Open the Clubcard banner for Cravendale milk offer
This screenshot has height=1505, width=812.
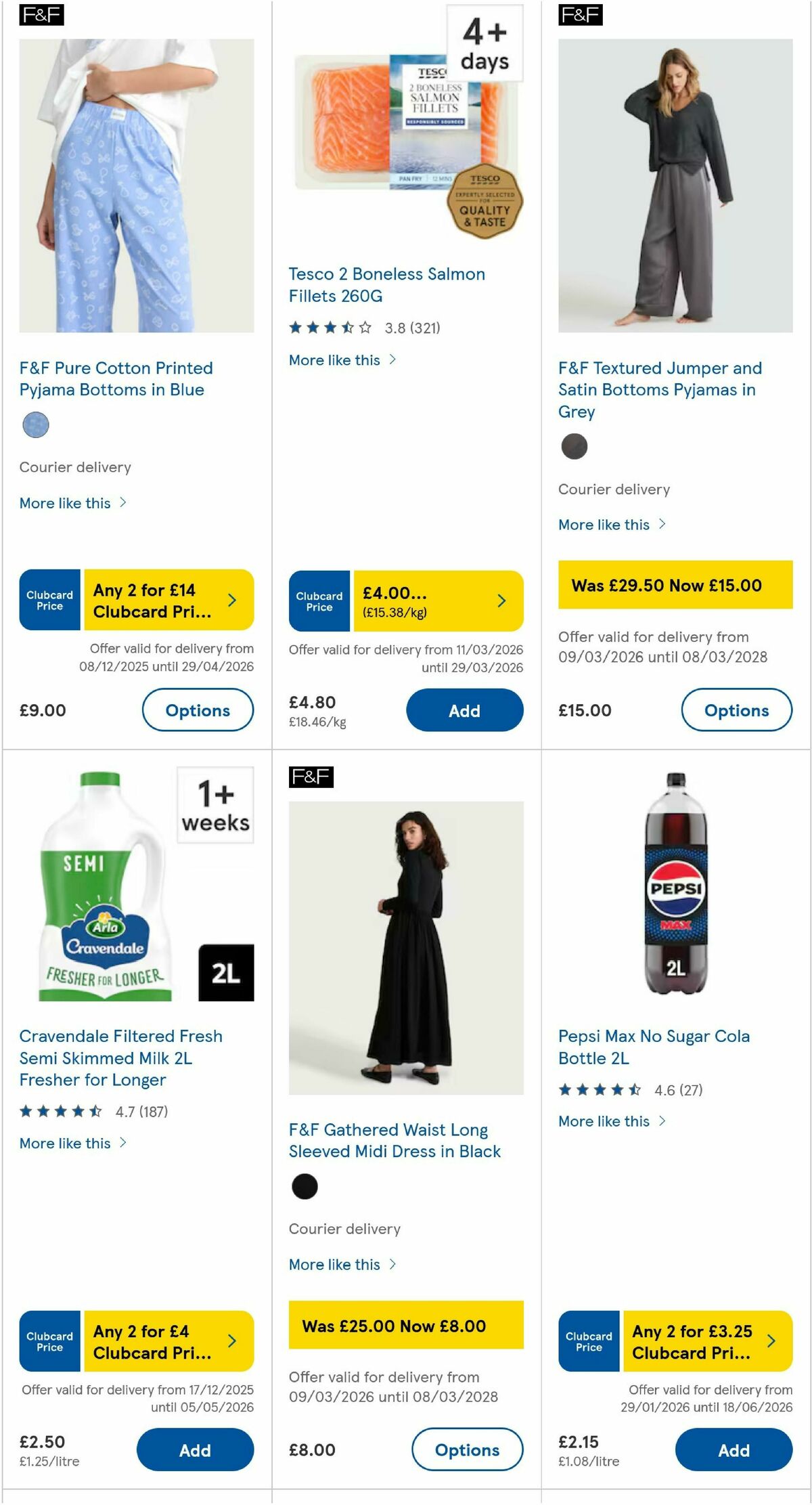[x=135, y=1341]
